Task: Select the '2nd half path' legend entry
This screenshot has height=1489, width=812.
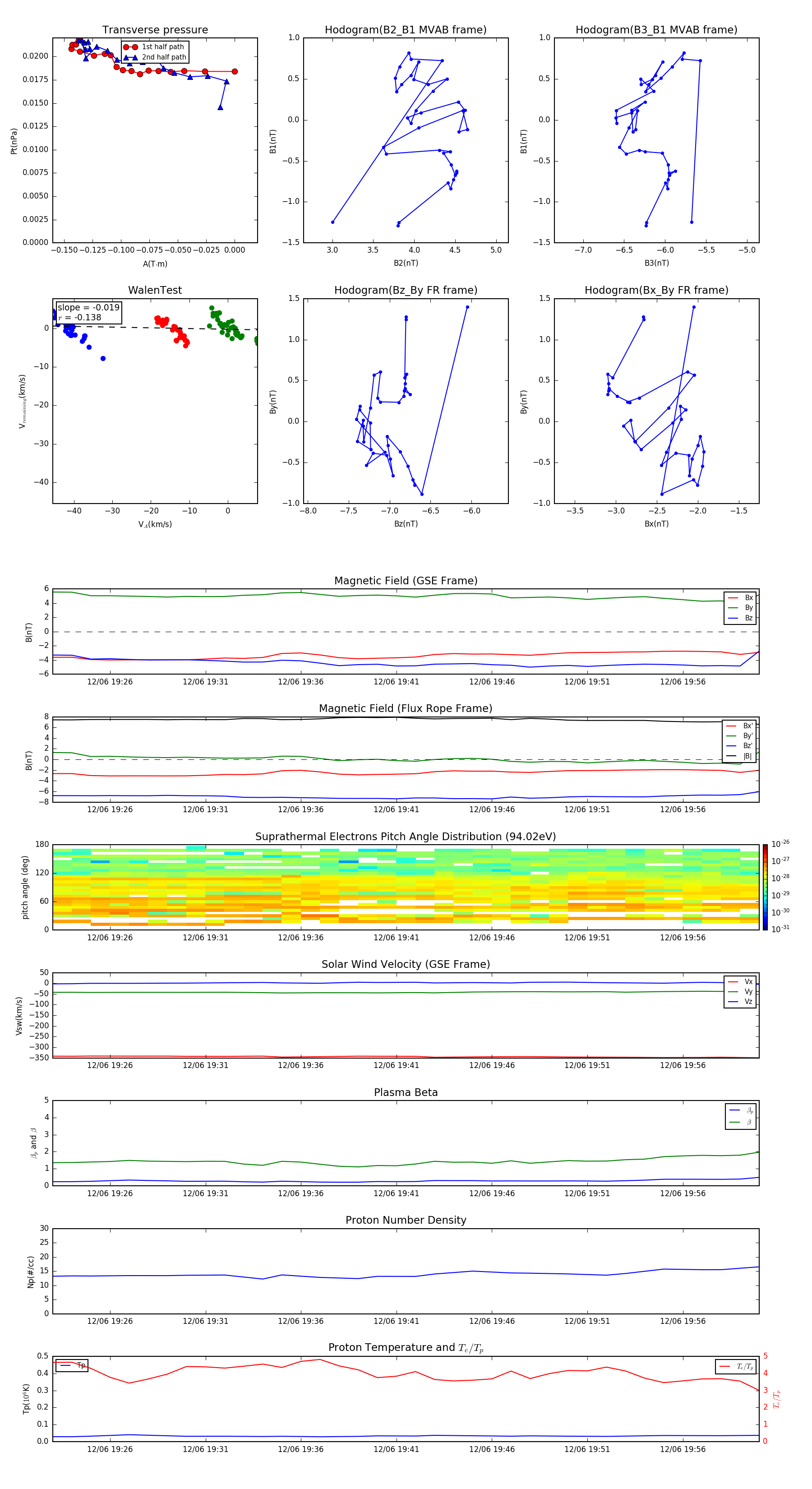Action: point(155,57)
